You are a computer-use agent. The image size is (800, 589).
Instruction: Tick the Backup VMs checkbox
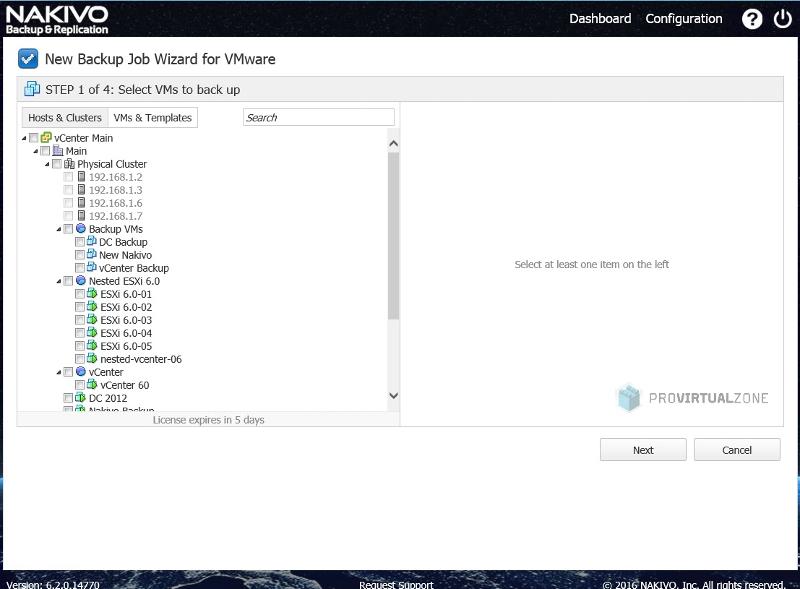coord(68,229)
